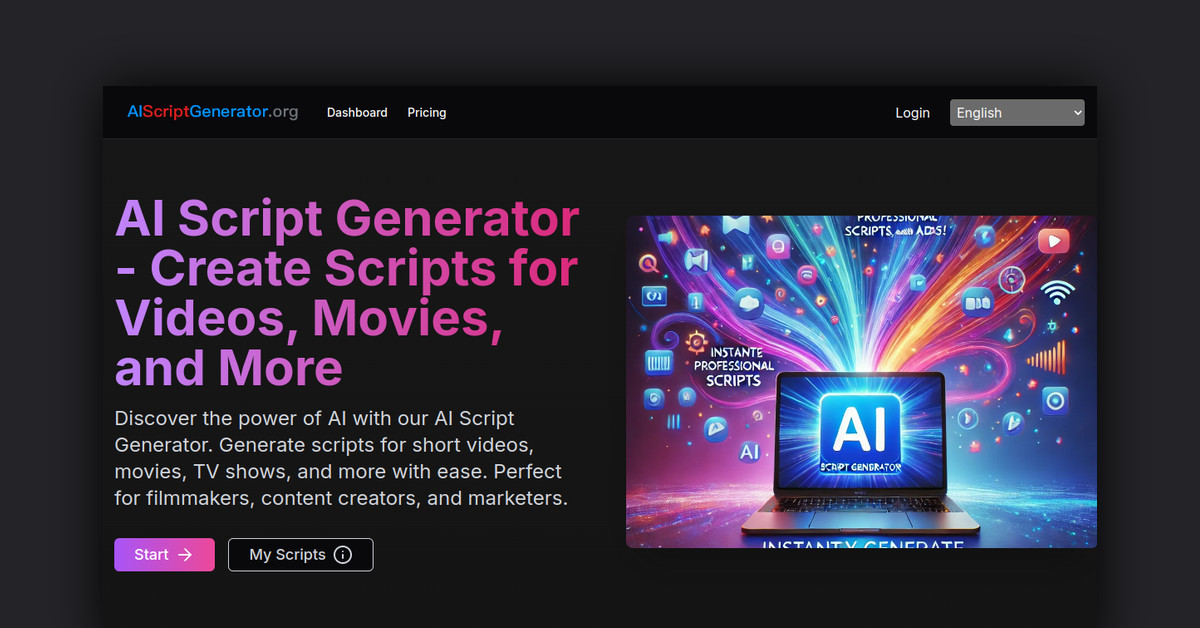Click the orange sound bars icon in hero image
Image resolution: width=1200 pixels, height=628 pixels.
(1046, 358)
